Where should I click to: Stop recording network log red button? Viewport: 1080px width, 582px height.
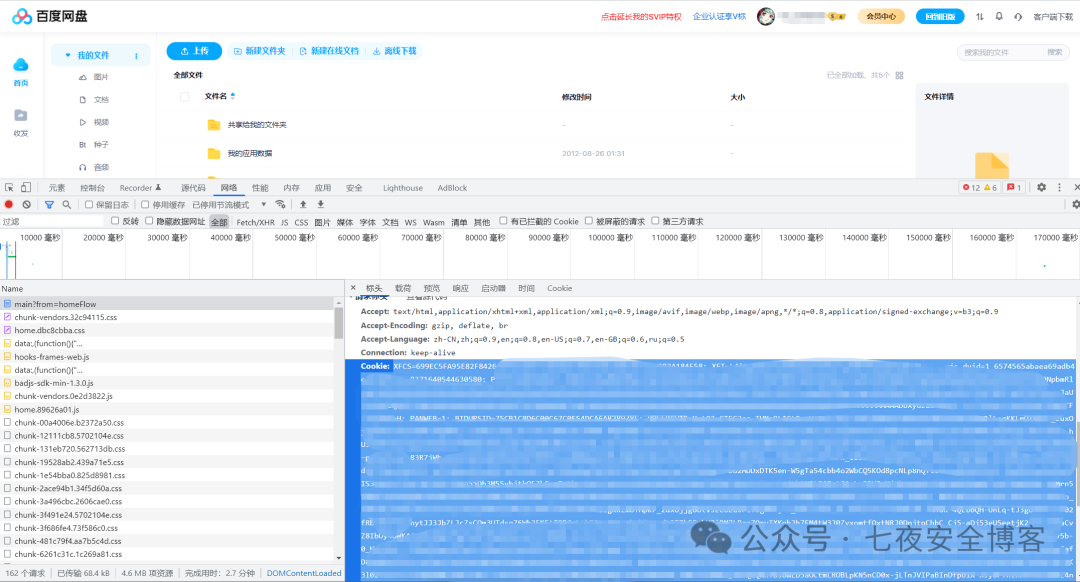tap(9, 205)
